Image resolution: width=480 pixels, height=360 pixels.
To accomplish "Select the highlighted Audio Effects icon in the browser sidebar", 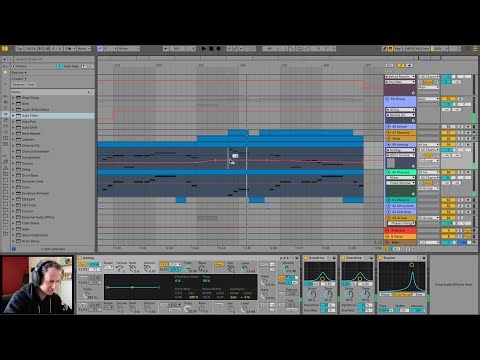I will pyautogui.click(x=5, y=114).
